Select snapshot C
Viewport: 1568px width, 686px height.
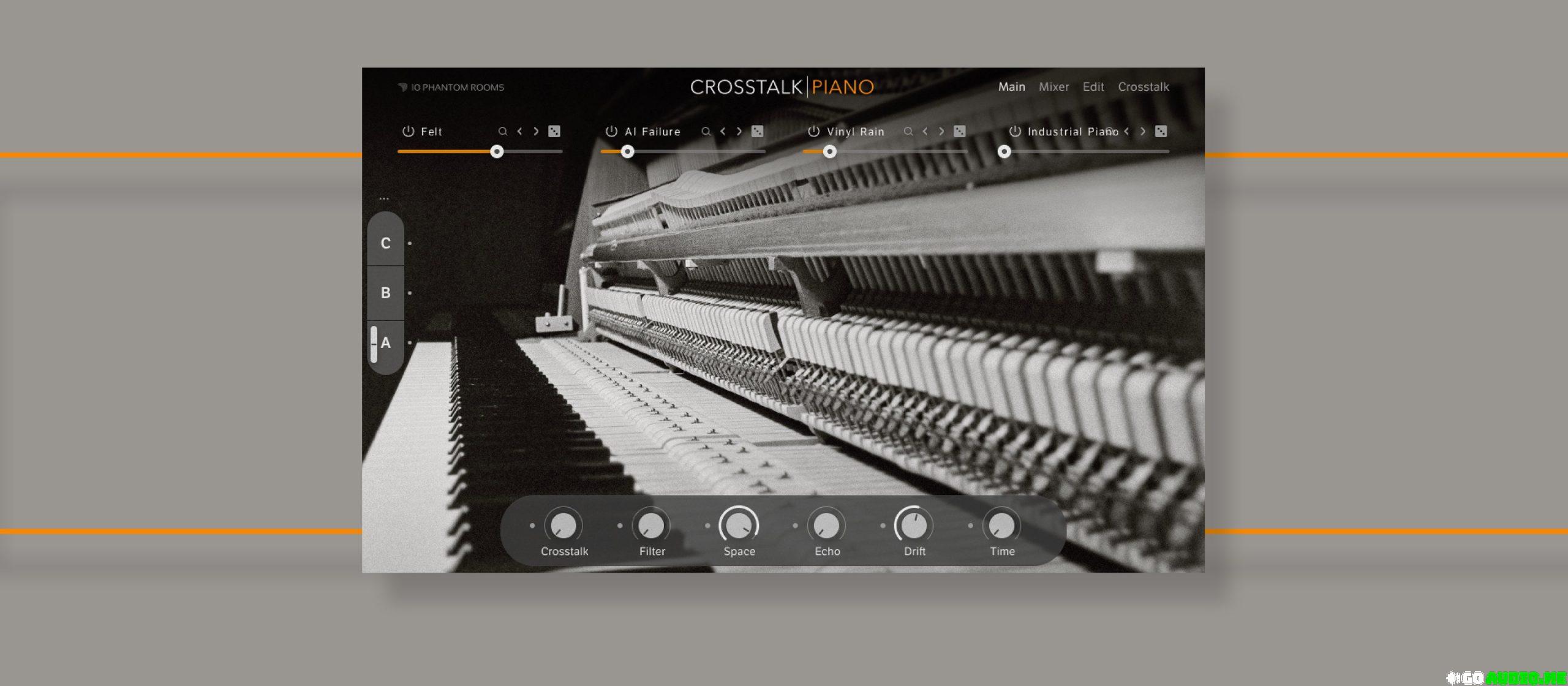(x=385, y=243)
